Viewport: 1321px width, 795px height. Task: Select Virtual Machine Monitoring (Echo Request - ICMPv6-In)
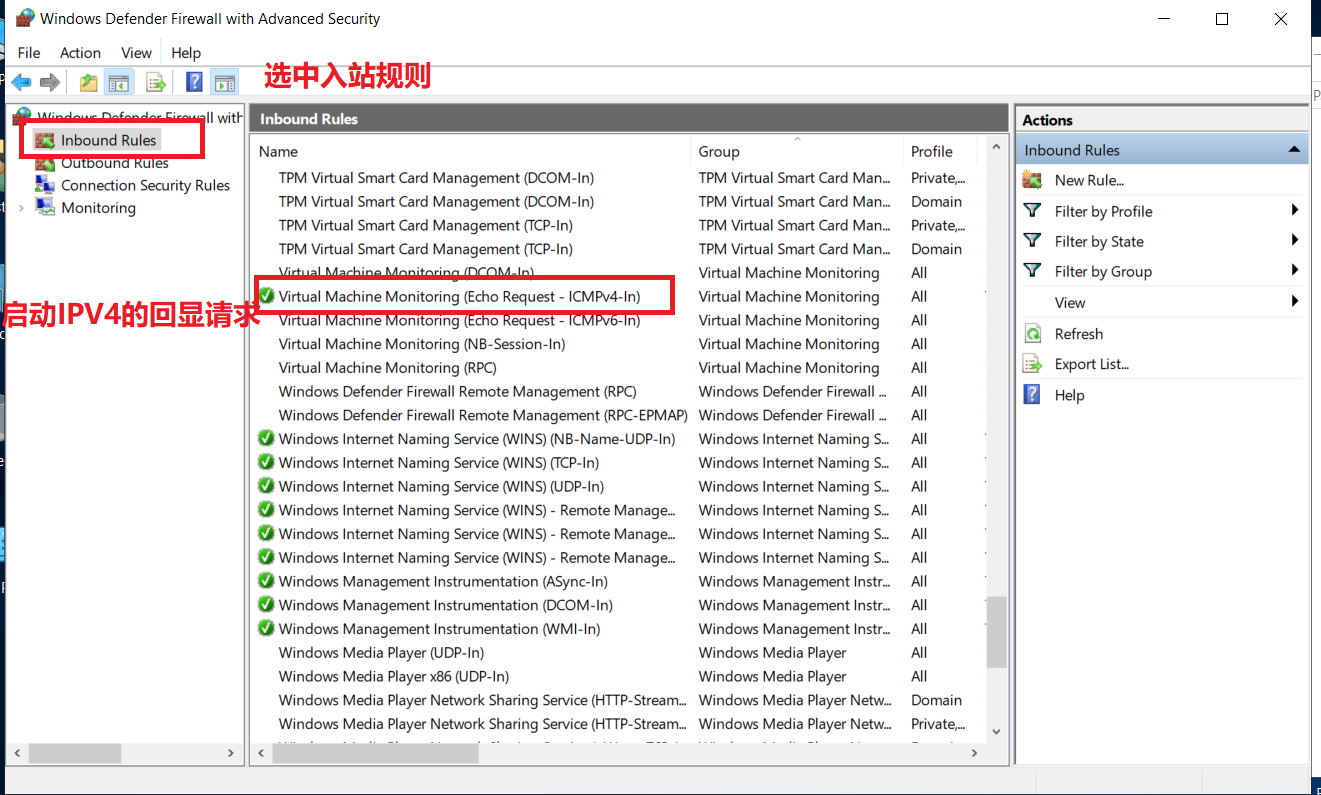459,320
